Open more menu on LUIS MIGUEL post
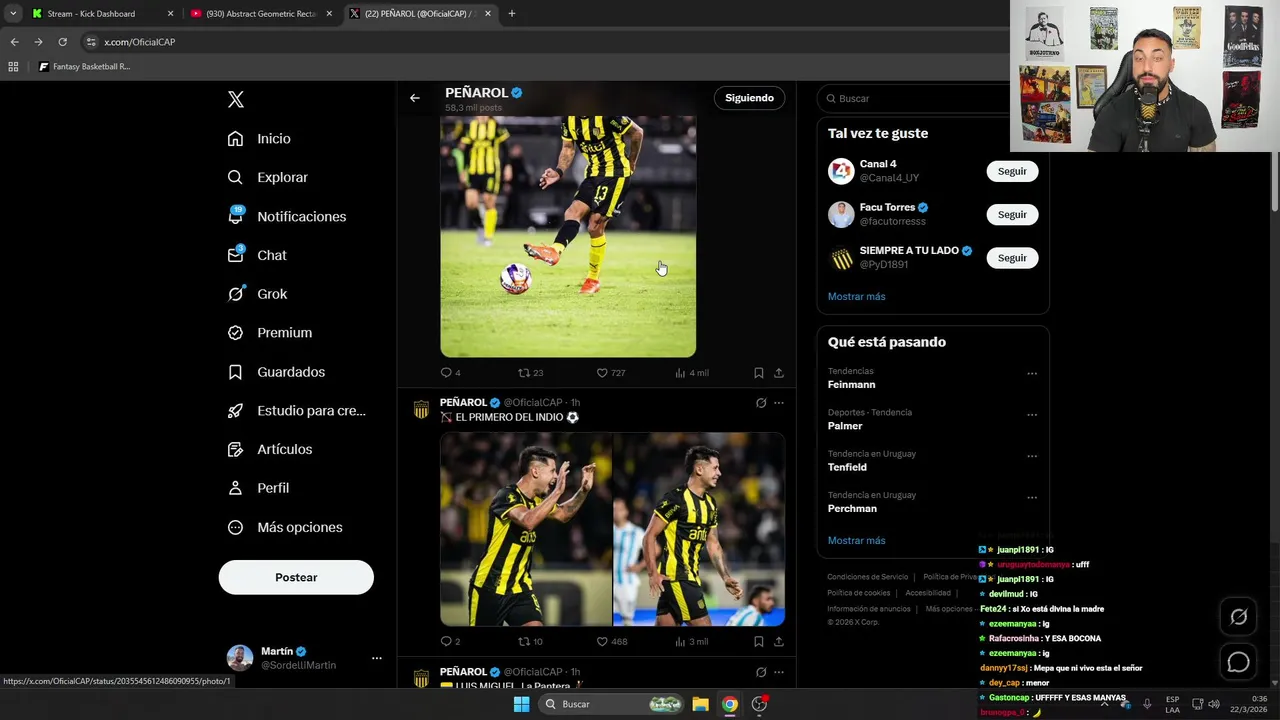The height and width of the screenshot is (720, 1280). coord(778,672)
